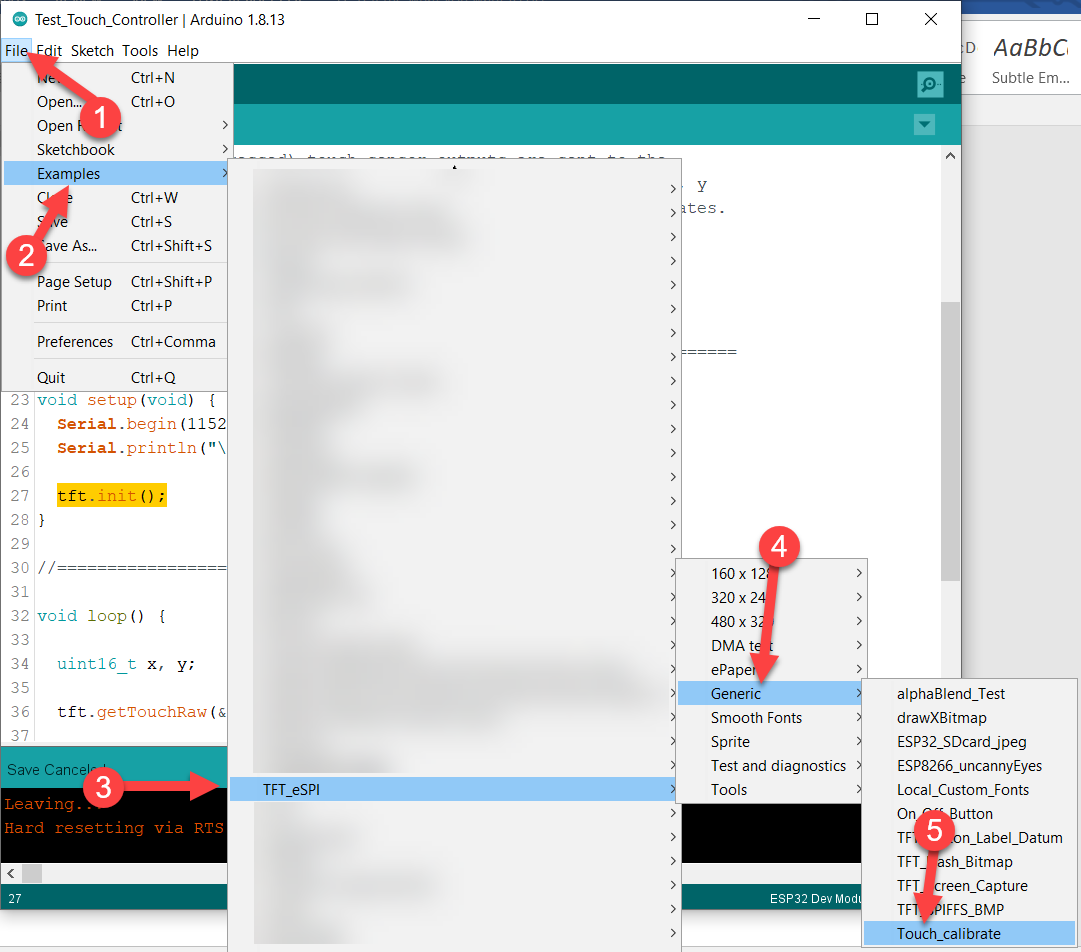
Task: Maximize the Arduino window
Action: pos(871,19)
